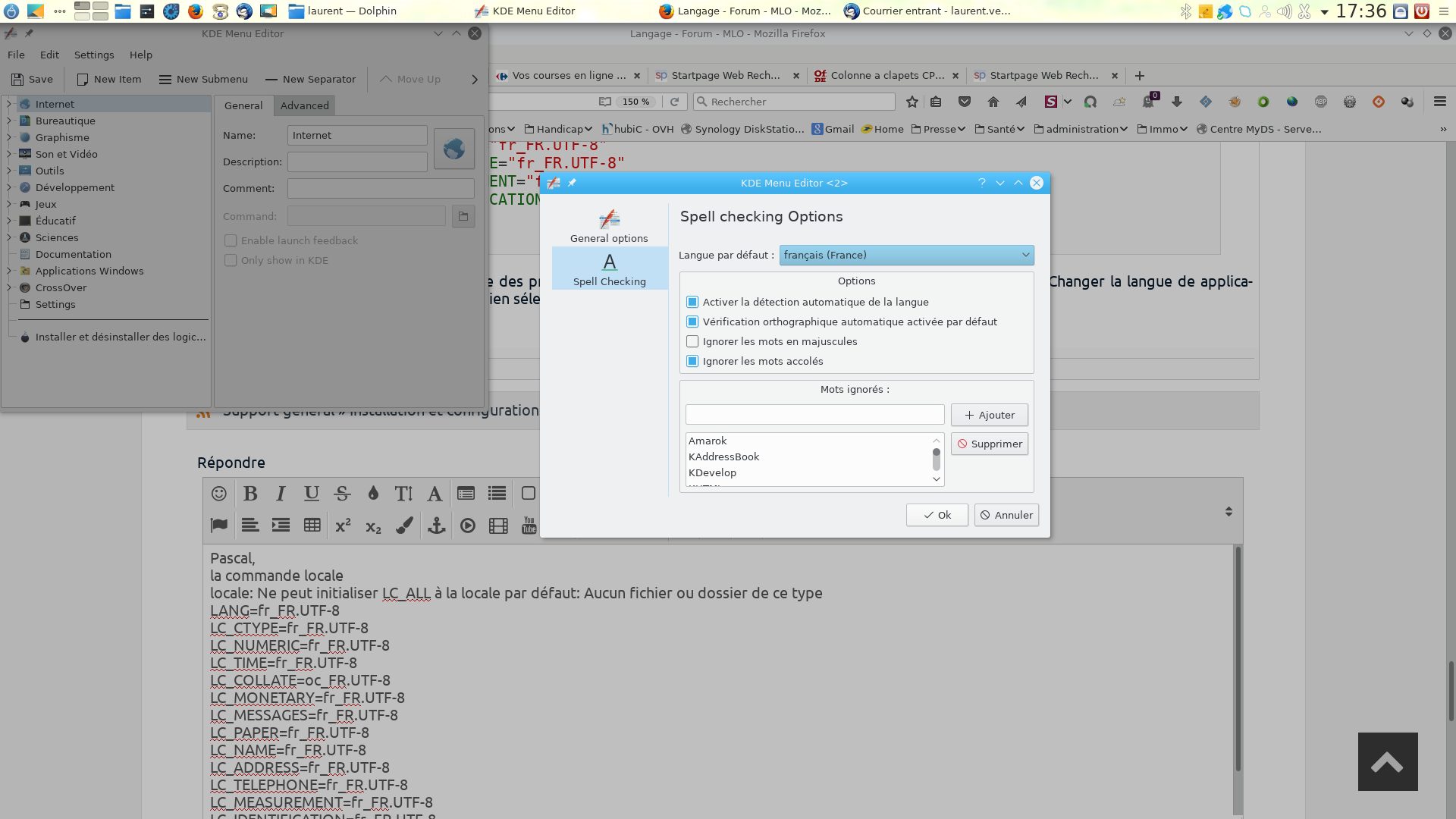The height and width of the screenshot is (819, 1456).
Task: Cancel dialog with Annuler button
Action: coord(1006,515)
